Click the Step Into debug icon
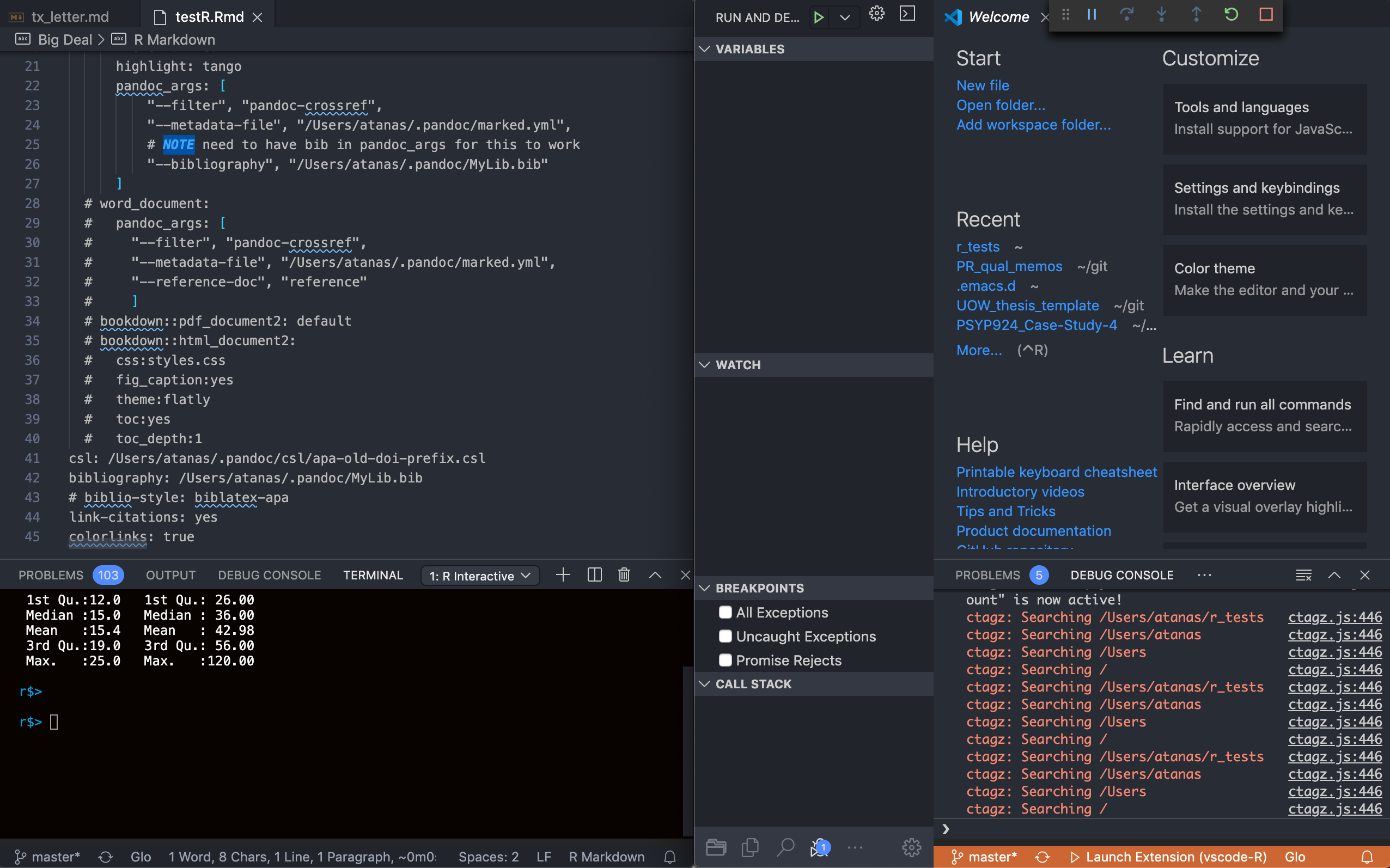 click(1161, 14)
